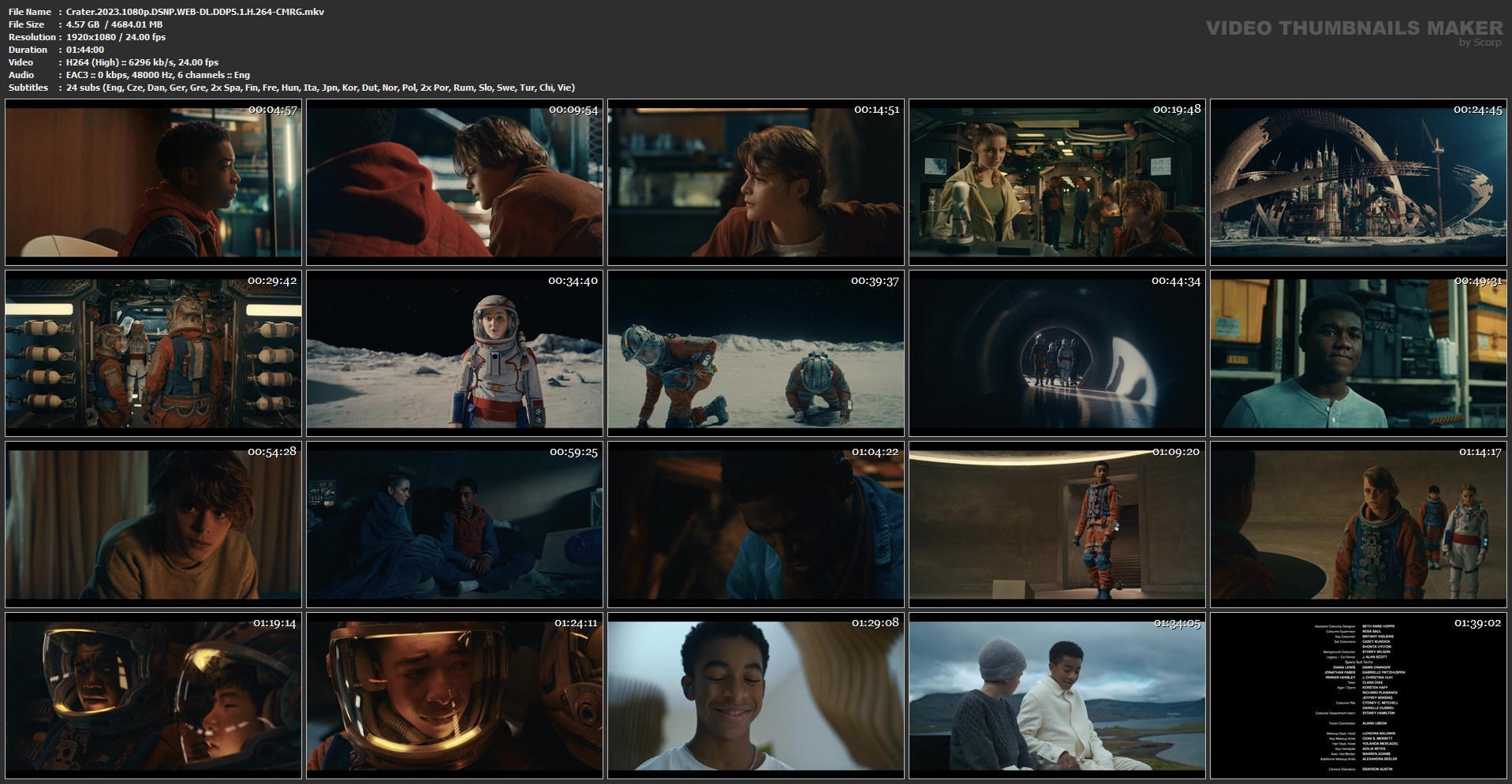Screen dimensions: 1512x784
Task: Select the thumbnail at 00:59:25
Action: coord(454,525)
